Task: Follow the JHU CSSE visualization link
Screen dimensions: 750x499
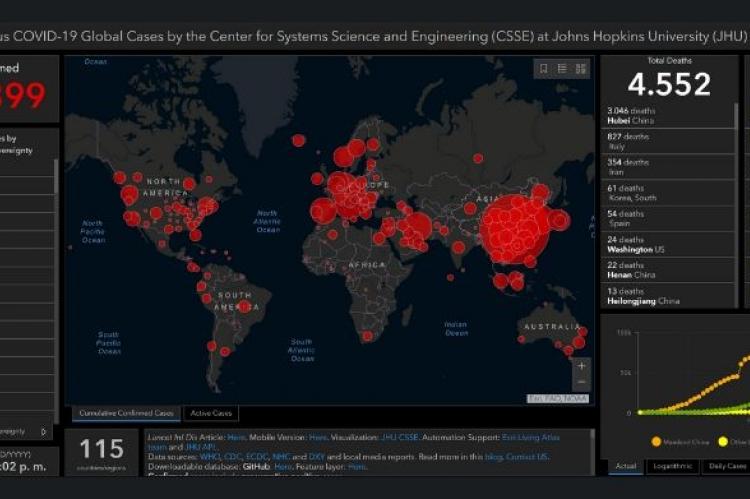Action: pos(399,437)
